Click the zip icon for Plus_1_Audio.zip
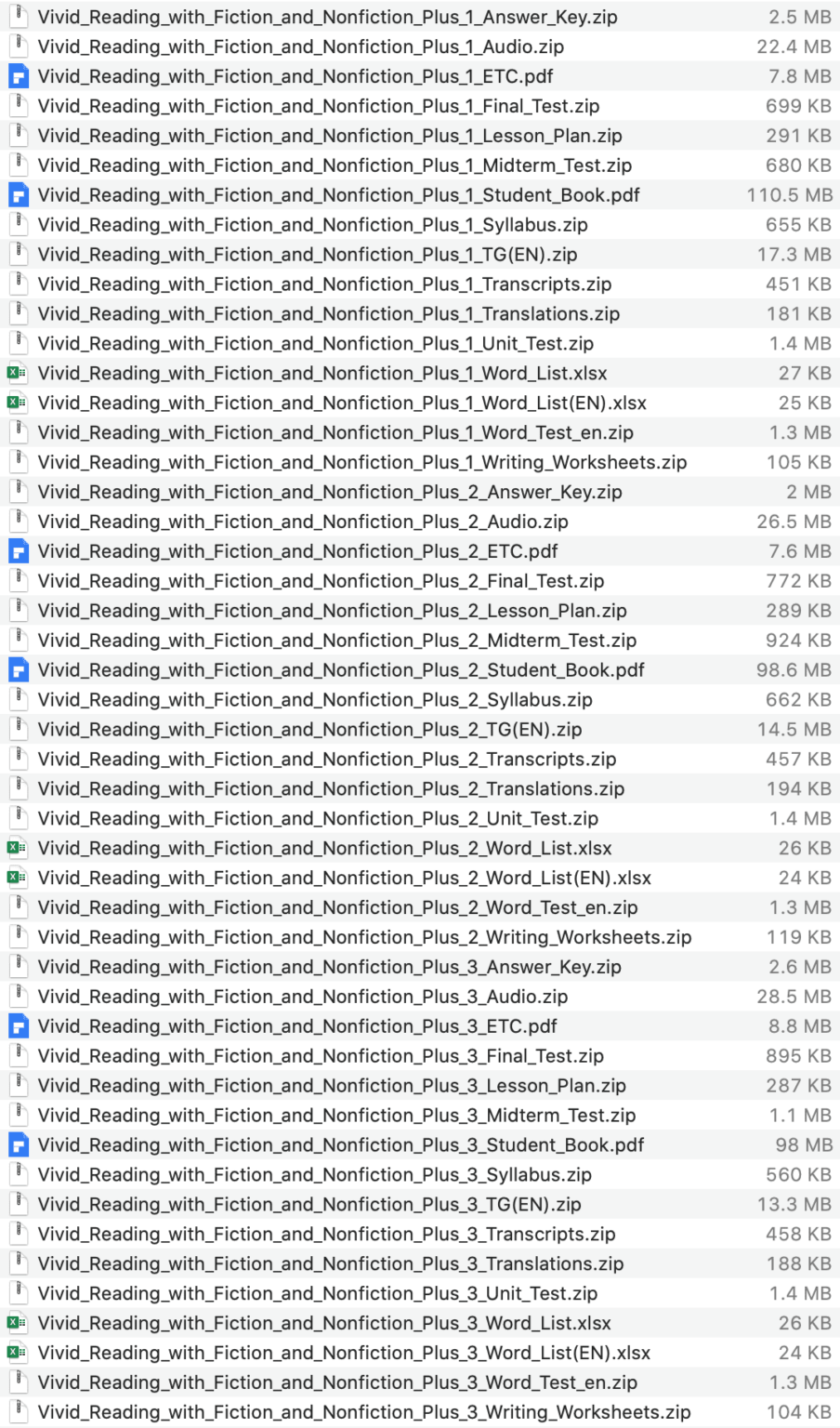Viewport: 840px width, 1428px height. coord(18,46)
